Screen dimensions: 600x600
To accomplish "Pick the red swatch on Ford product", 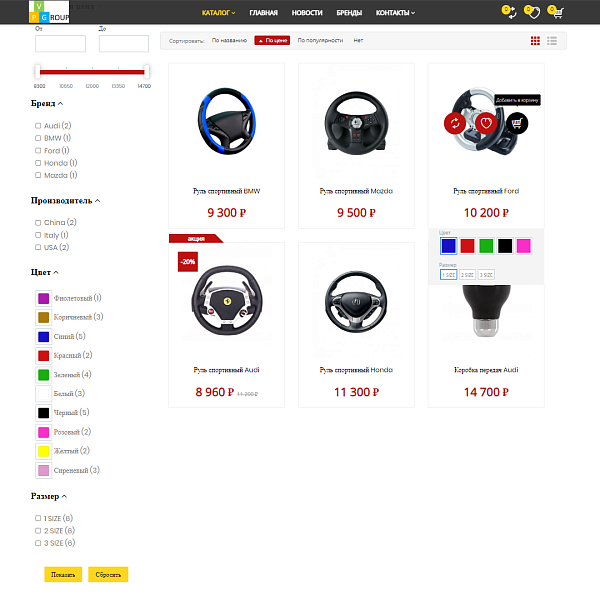I will click(467, 246).
